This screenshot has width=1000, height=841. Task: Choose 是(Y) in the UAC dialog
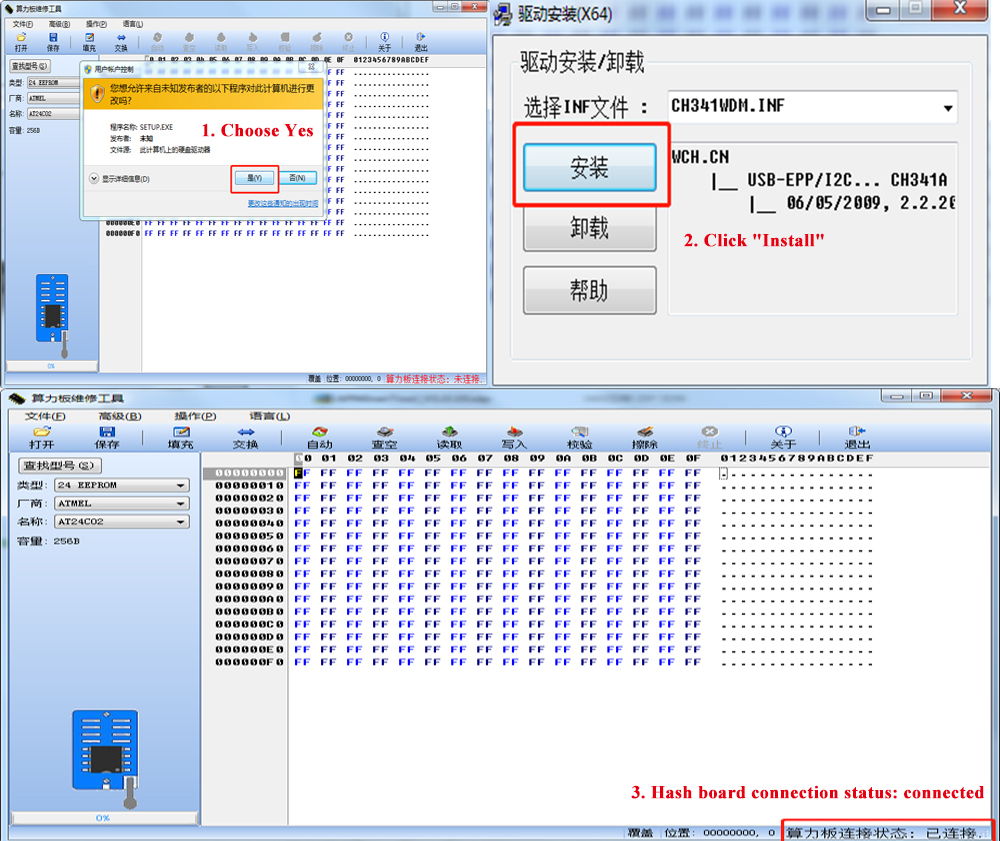[x=254, y=178]
